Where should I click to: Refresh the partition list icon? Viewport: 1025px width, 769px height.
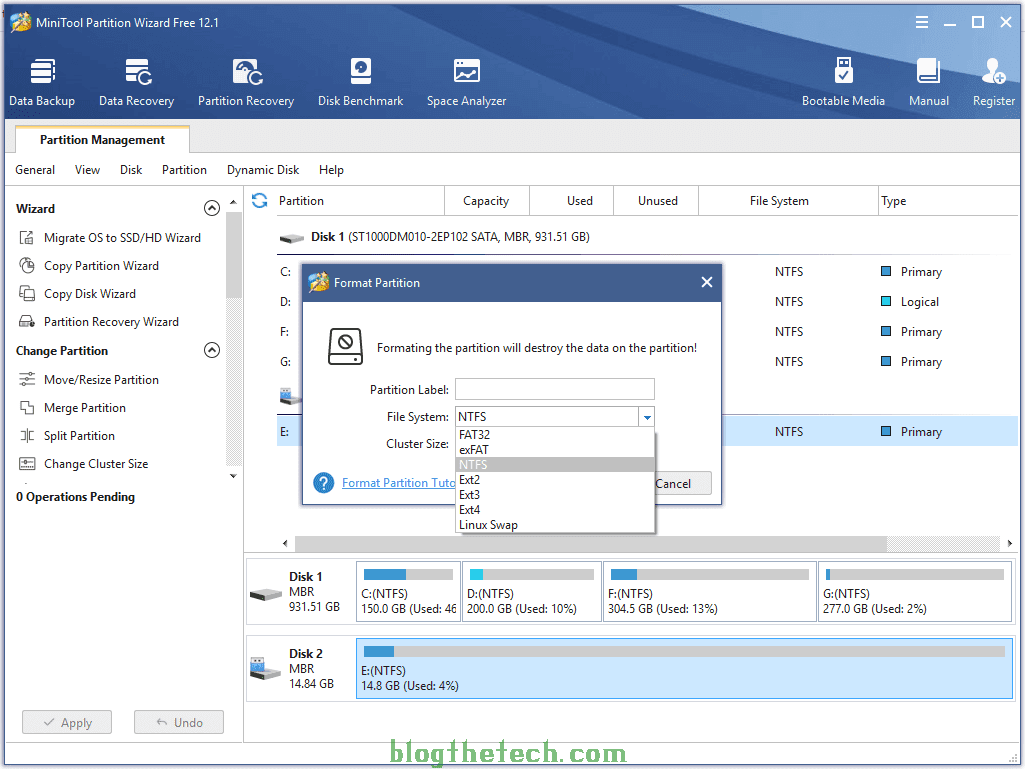pos(260,201)
